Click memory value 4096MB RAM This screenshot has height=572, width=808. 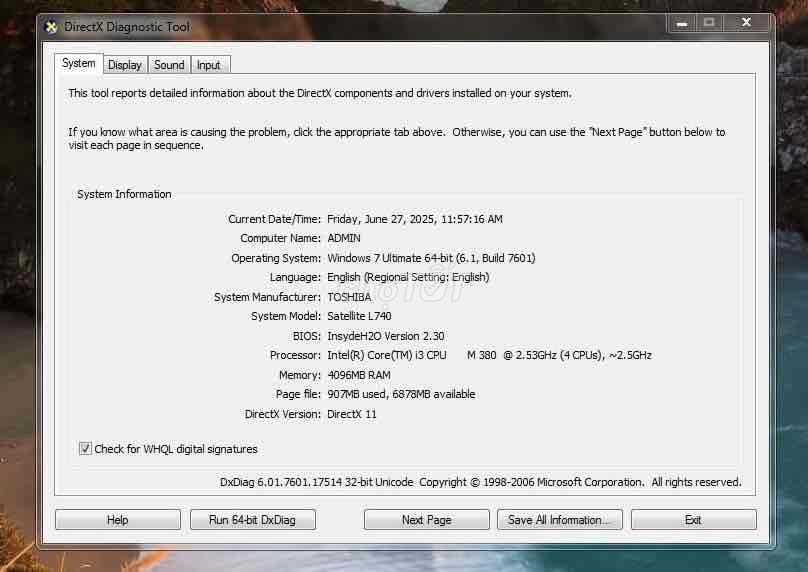(x=359, y=375)
